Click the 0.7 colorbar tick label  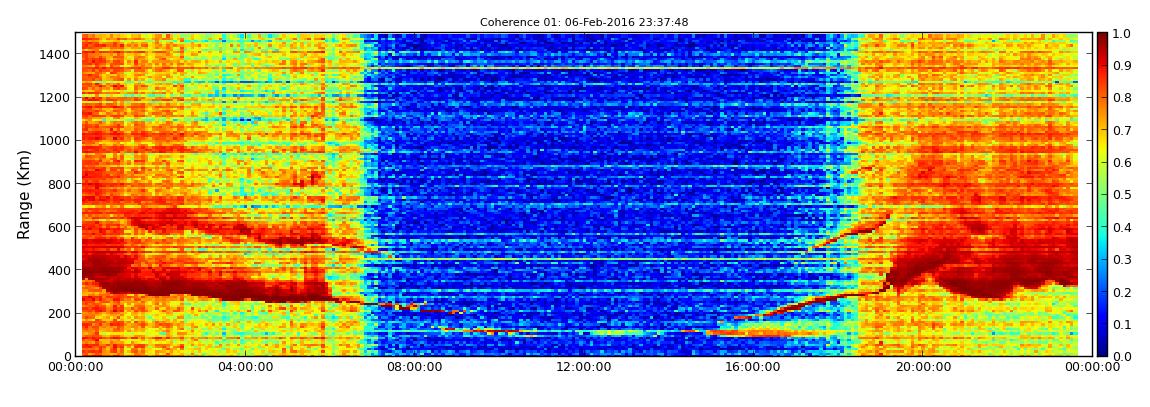coord(1123,131)
